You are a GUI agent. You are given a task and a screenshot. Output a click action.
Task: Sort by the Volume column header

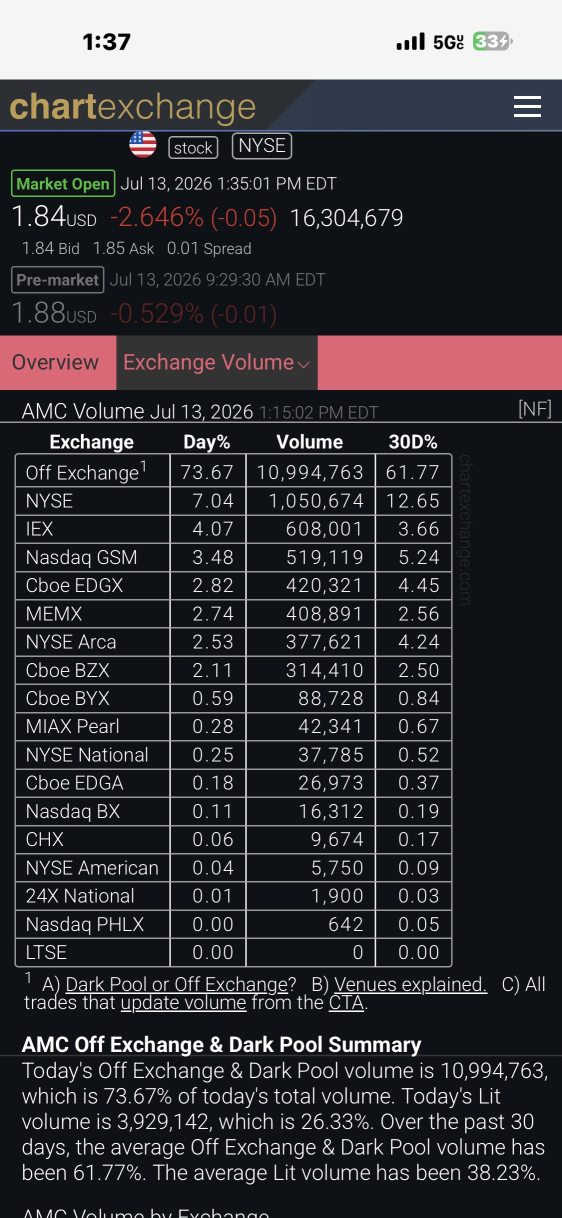[x=310, y=442]
